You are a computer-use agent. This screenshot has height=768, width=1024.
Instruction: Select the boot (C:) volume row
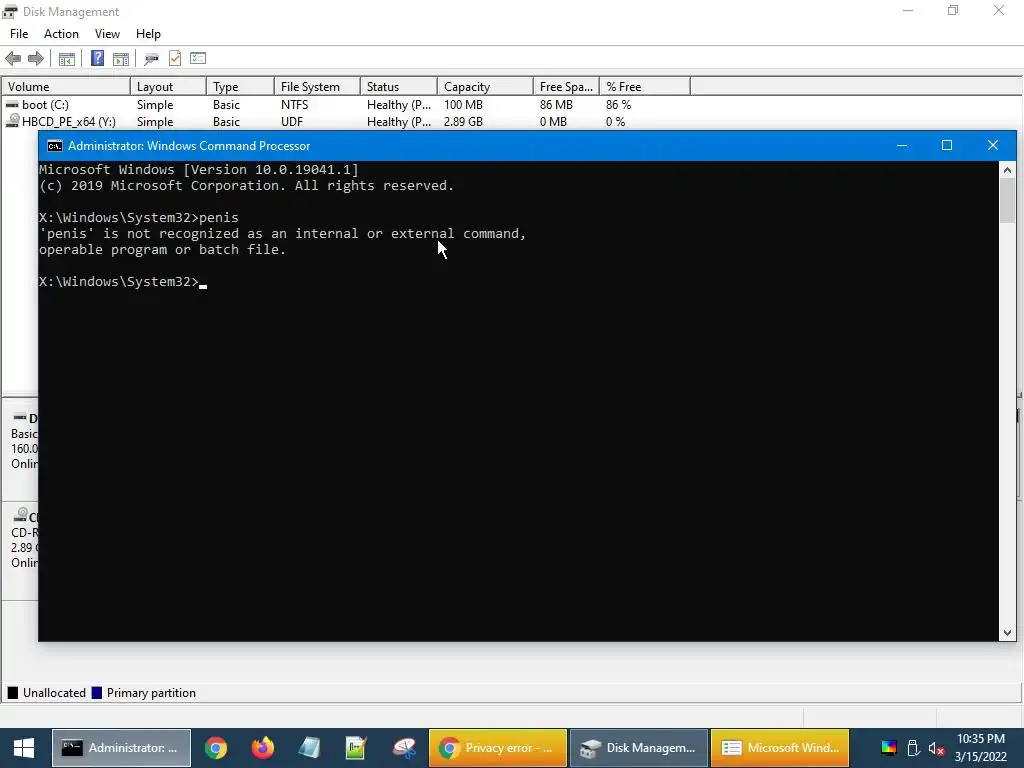[346, 104]
